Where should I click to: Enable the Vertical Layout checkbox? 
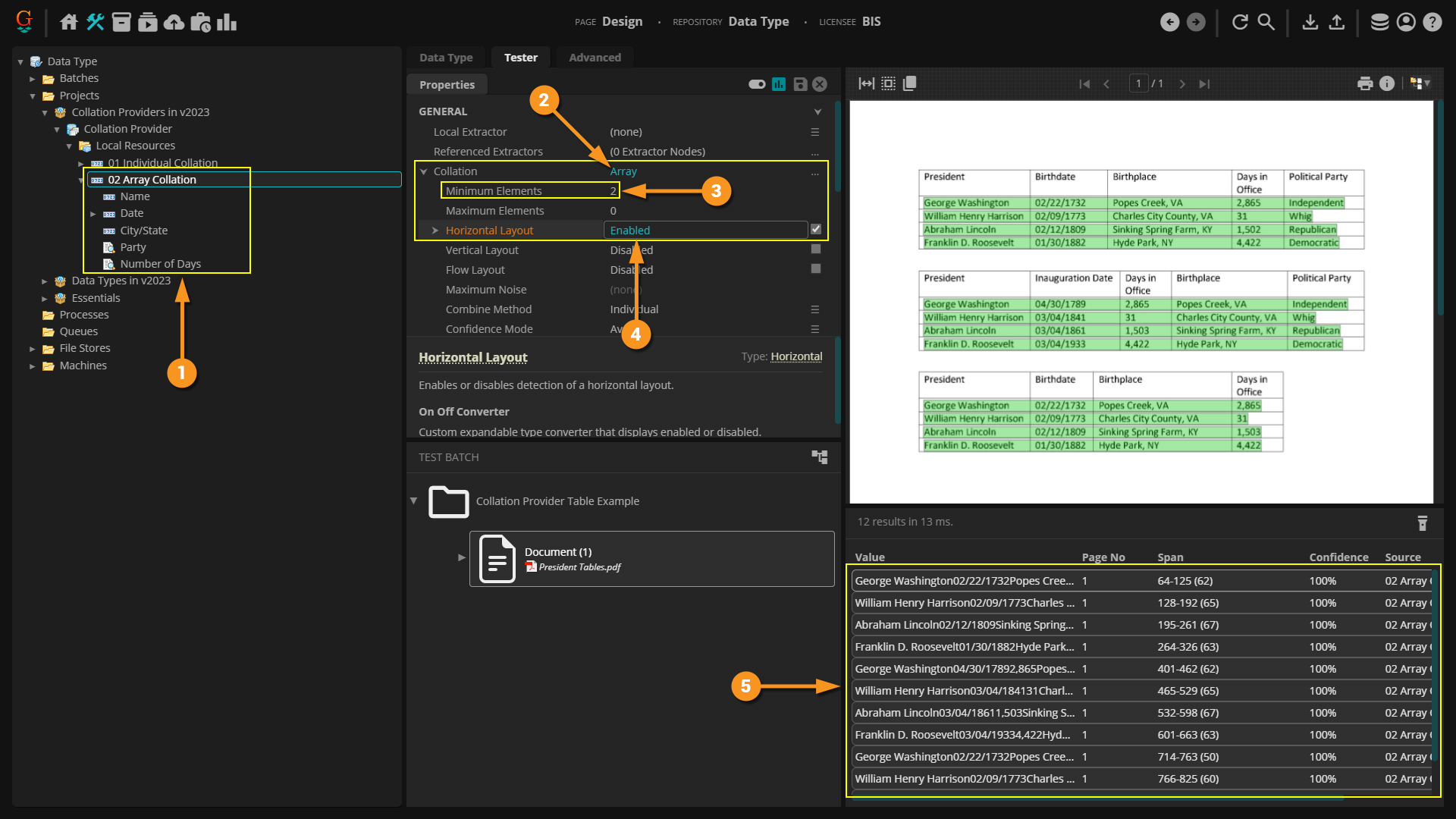coord(816,249)
